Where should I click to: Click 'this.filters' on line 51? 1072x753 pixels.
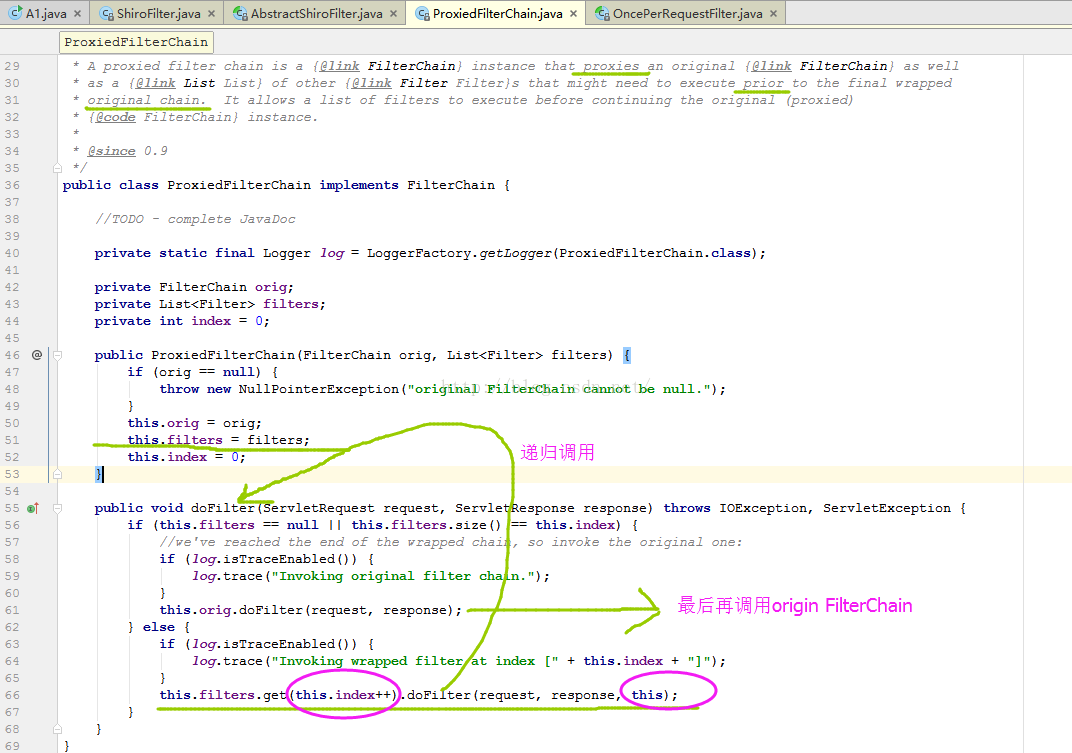pyautogui.click(x=175, y=440)
